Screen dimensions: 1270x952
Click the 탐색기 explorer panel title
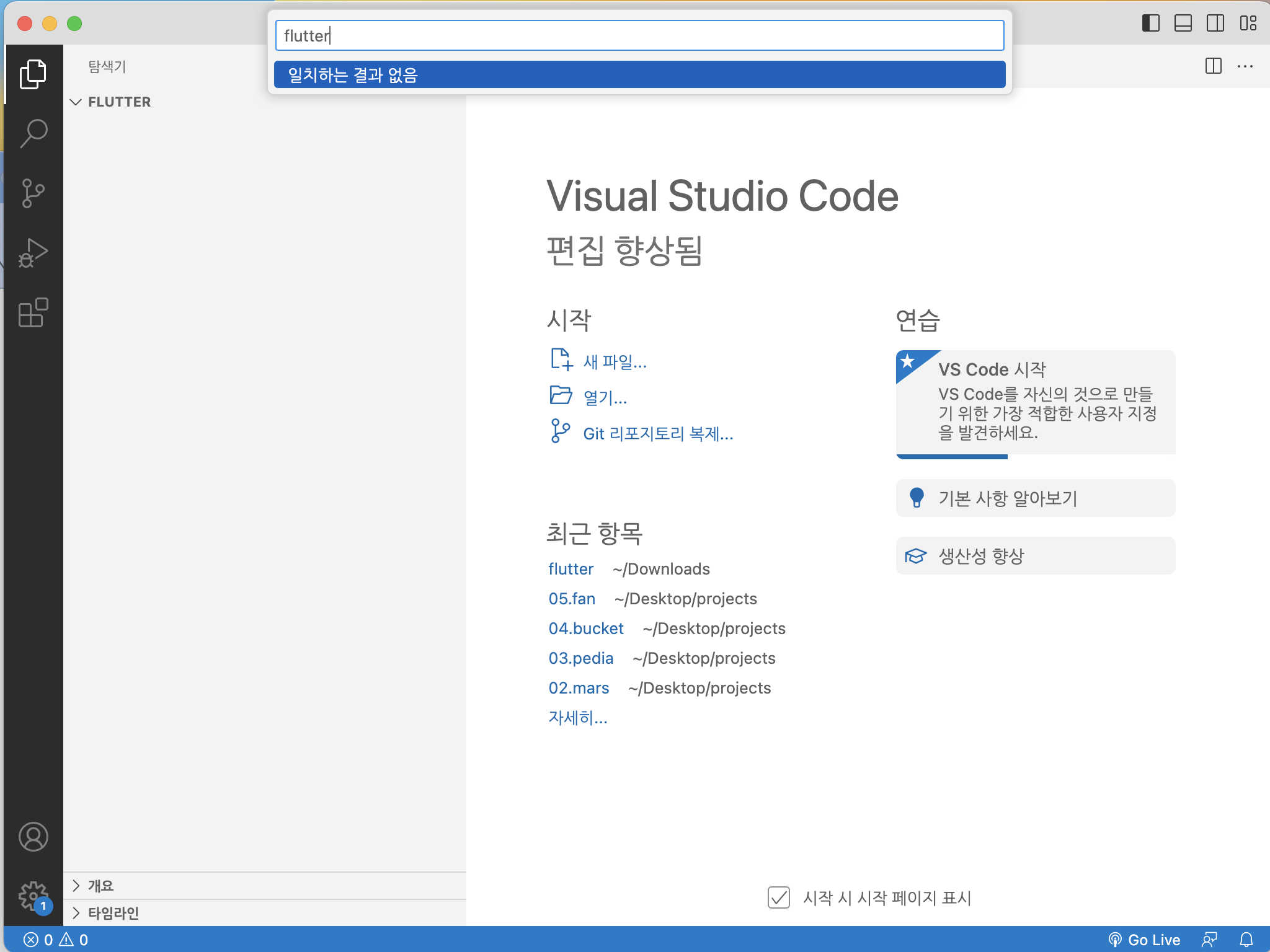(107, 66)
